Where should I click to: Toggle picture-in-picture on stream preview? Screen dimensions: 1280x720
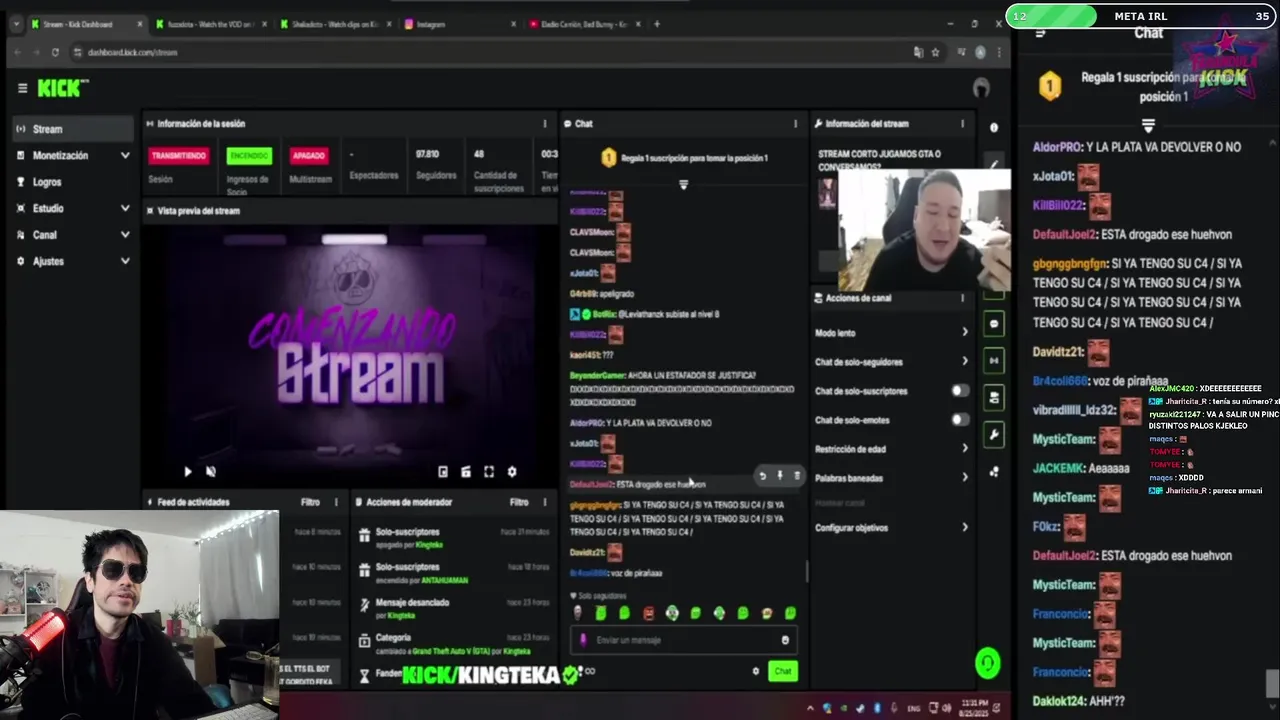[x=443, y=472]
